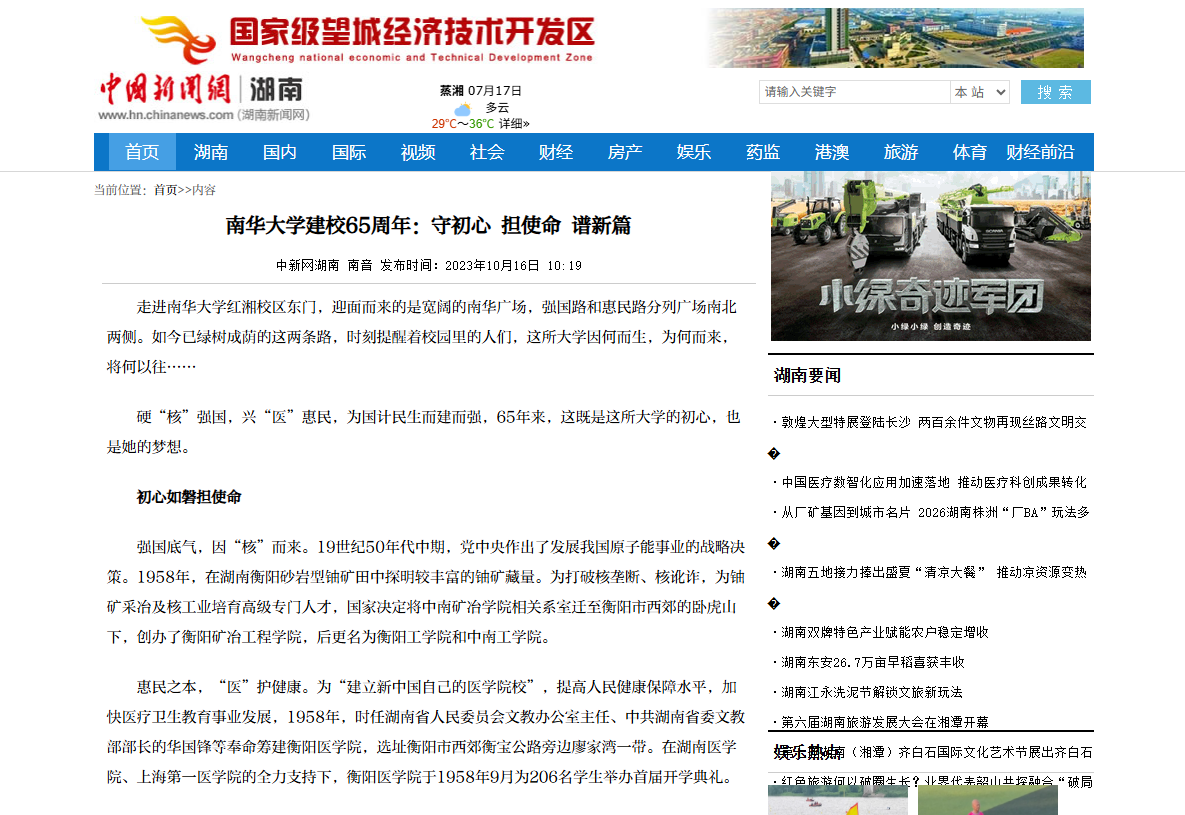Open the 旅游 navigation tab
The image size is (1185, 815).
[x=901, y=152]
